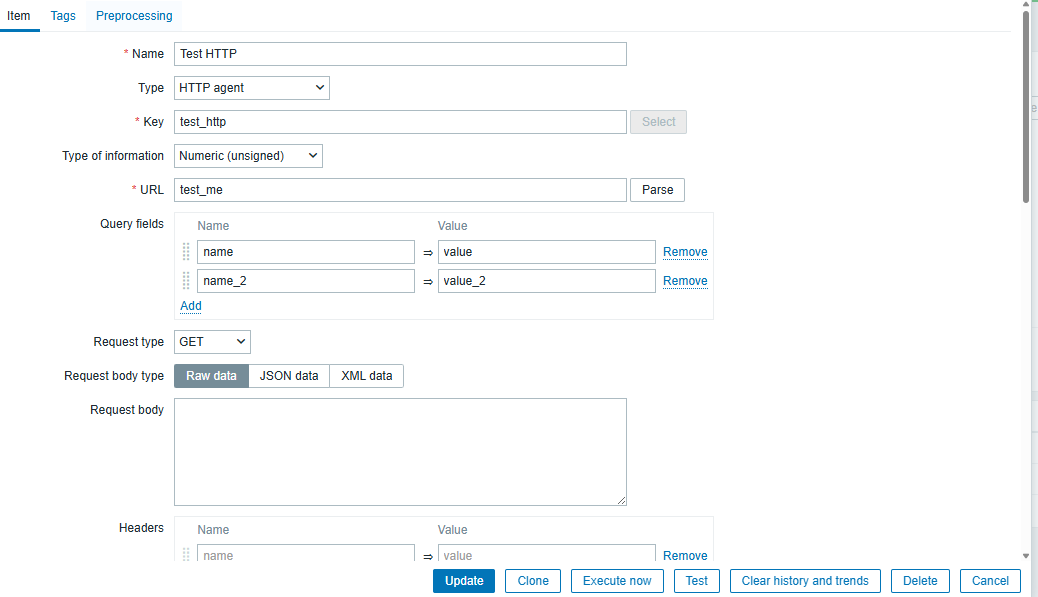Choose XML data request body type
Viewport: 1038px width, 597px height.
click(366, 376)
